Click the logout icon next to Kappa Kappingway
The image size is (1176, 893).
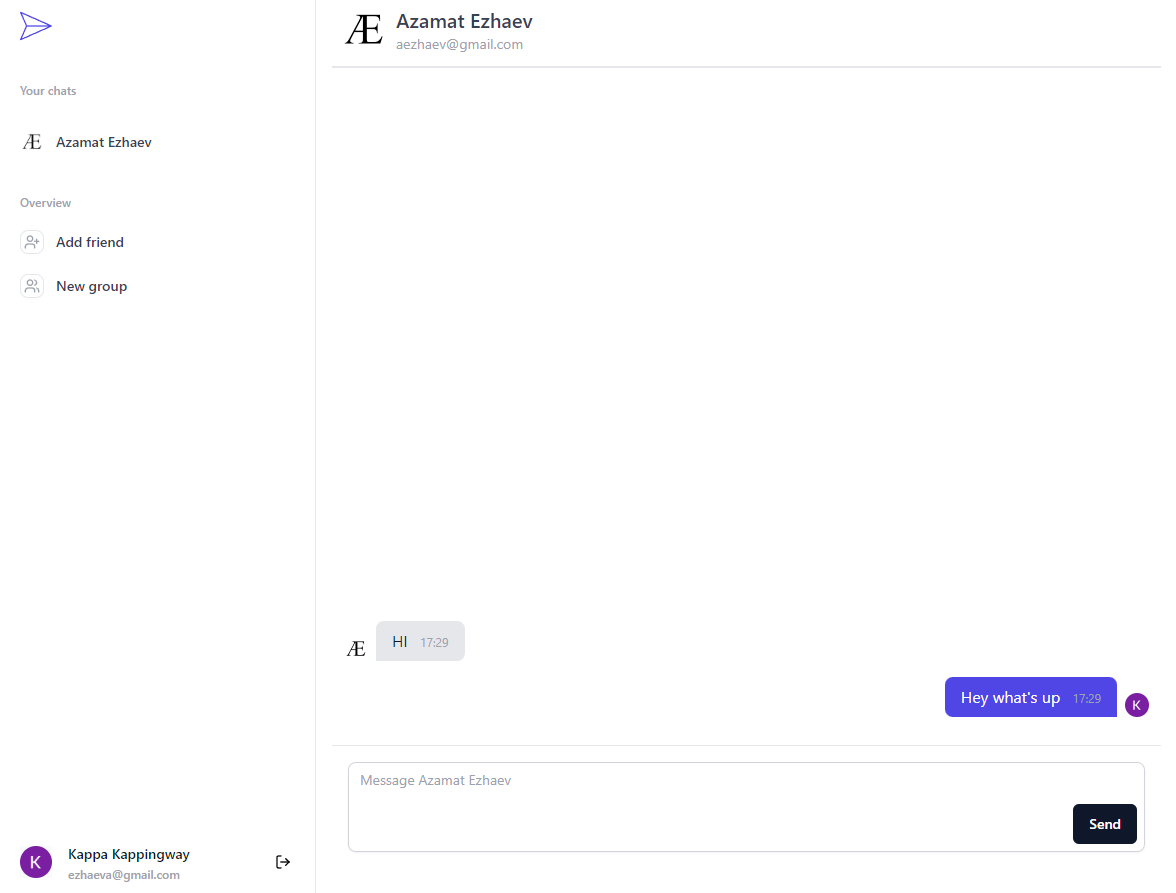click(283, 861)
